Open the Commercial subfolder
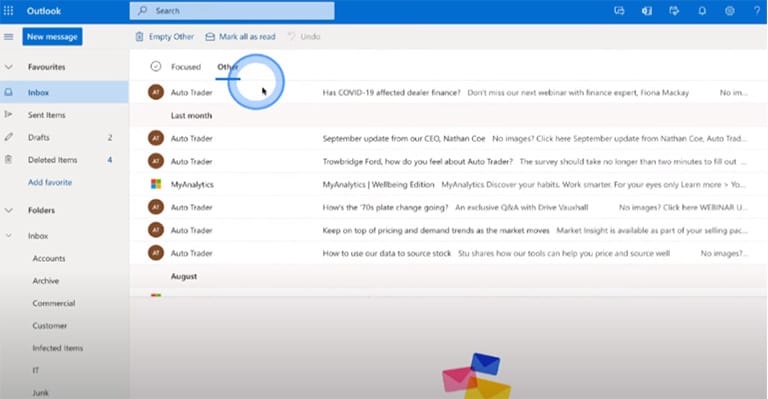This screenshot has height=399, width=768. click(x=54, y=303)
